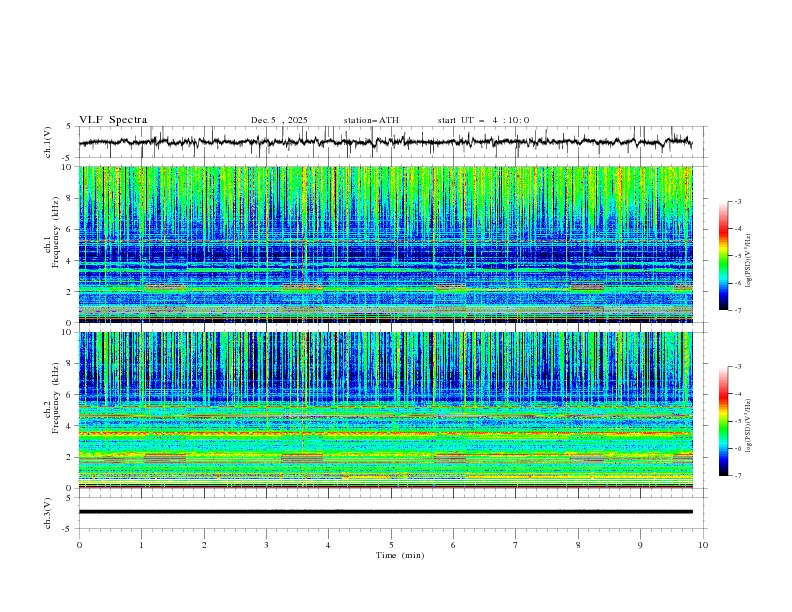Click the ch.3 flat black trace
Viewport: 792px width, 612px height.
click(386, 512)
